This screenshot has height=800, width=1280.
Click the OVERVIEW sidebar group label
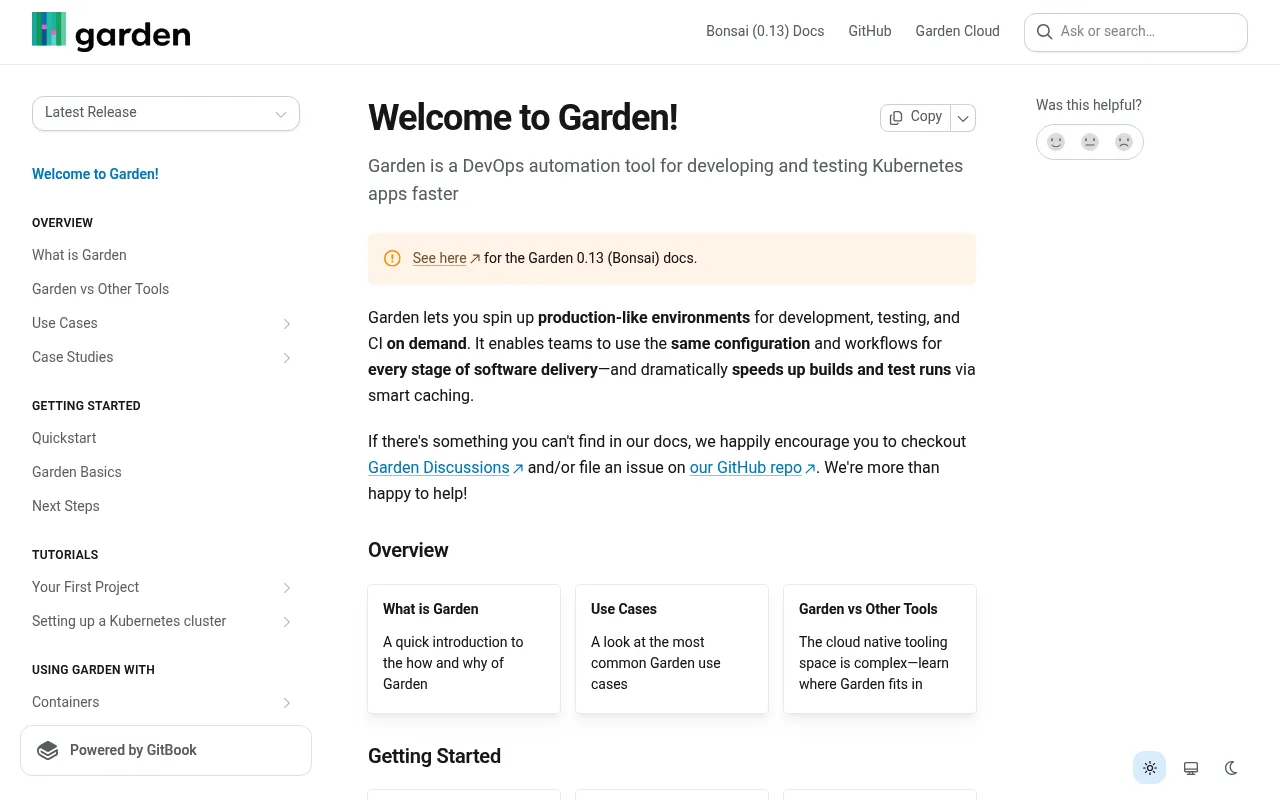[62, 223]
